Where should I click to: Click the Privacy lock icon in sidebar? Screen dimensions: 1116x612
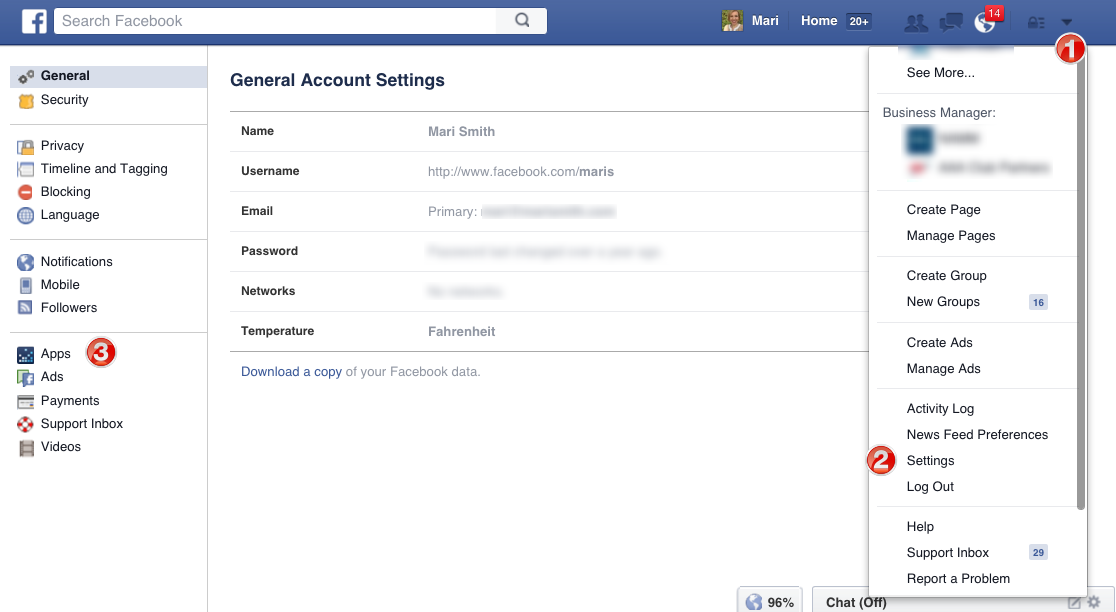point(26,147)
